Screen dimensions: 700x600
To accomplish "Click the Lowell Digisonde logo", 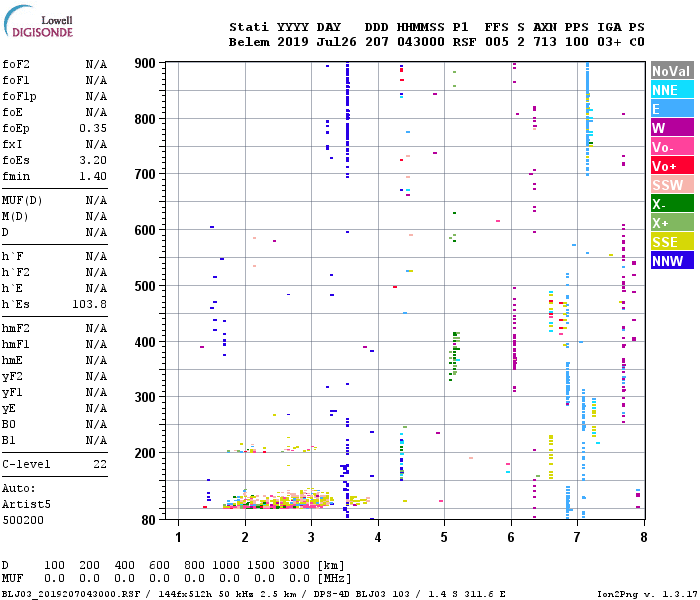I will (38, 21).
